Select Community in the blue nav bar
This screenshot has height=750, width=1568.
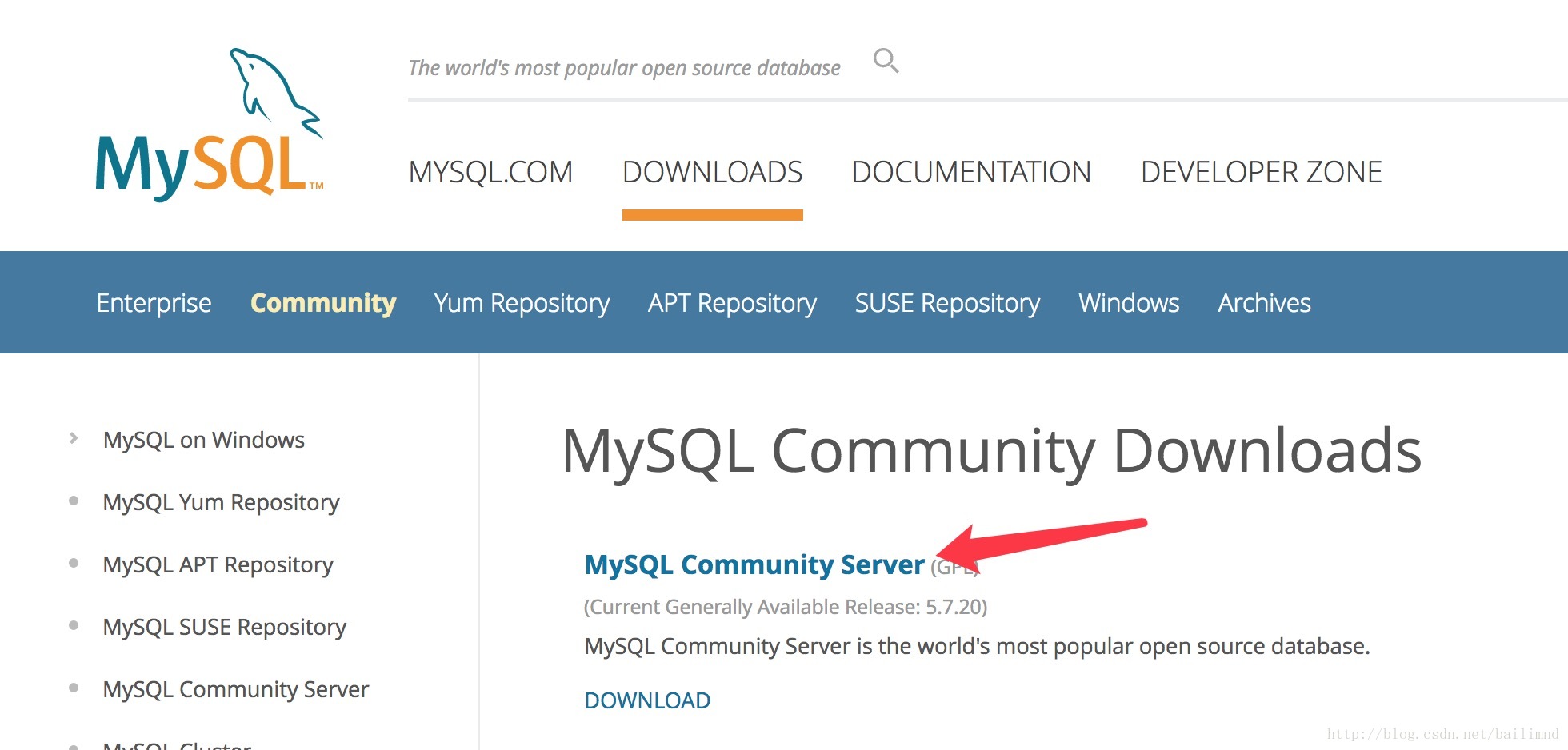(x=323, y=303)
